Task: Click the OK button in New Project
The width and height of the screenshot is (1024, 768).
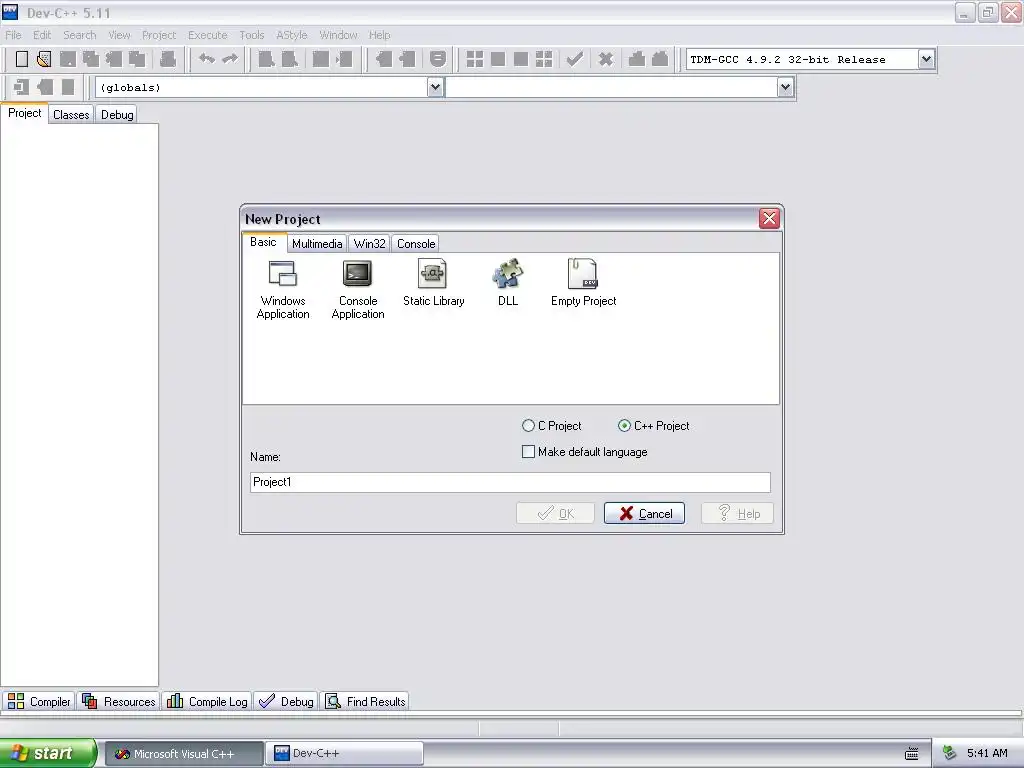Action: click(555, 513)
